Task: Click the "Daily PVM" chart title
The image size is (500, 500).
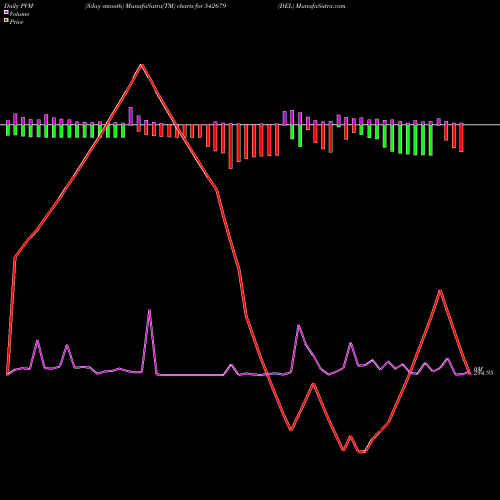Action: 19,6
